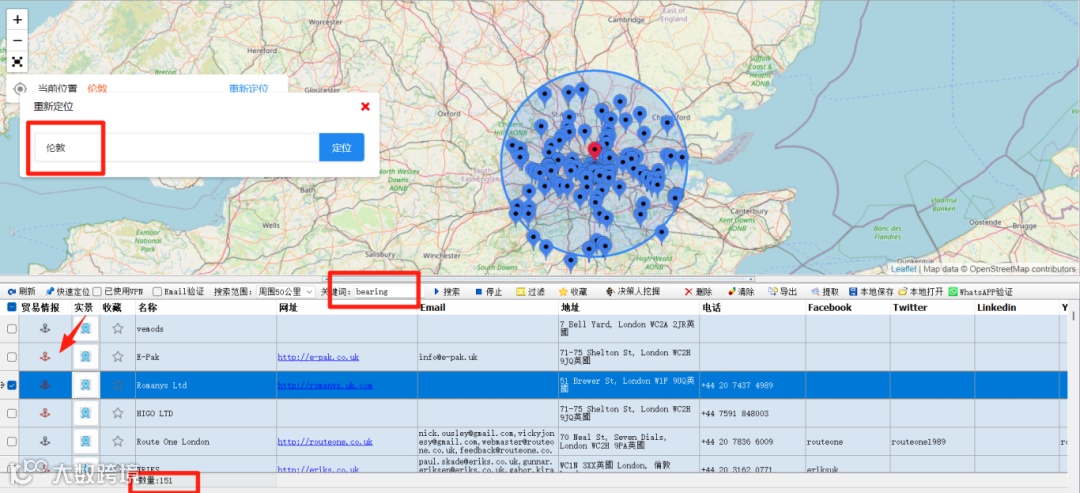The width and height of the screenshot is (1080, 493).
Task: Zoom in on the map
Action: click(18, 19)
